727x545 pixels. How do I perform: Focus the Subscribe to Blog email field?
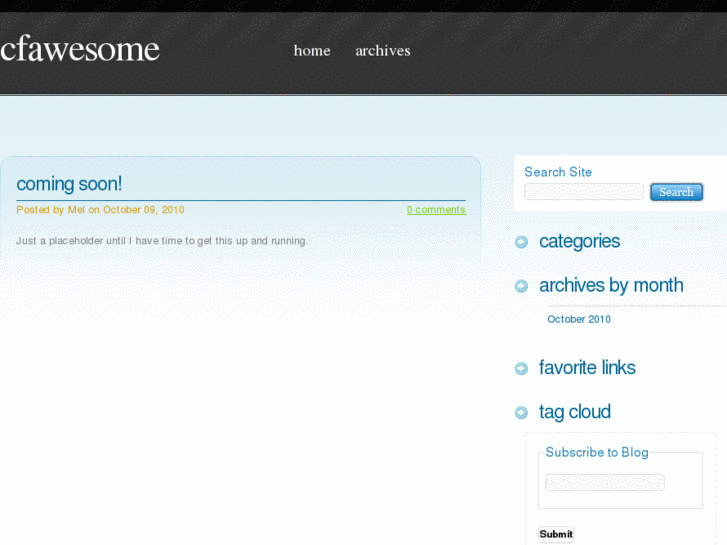[x=605, y=482]
